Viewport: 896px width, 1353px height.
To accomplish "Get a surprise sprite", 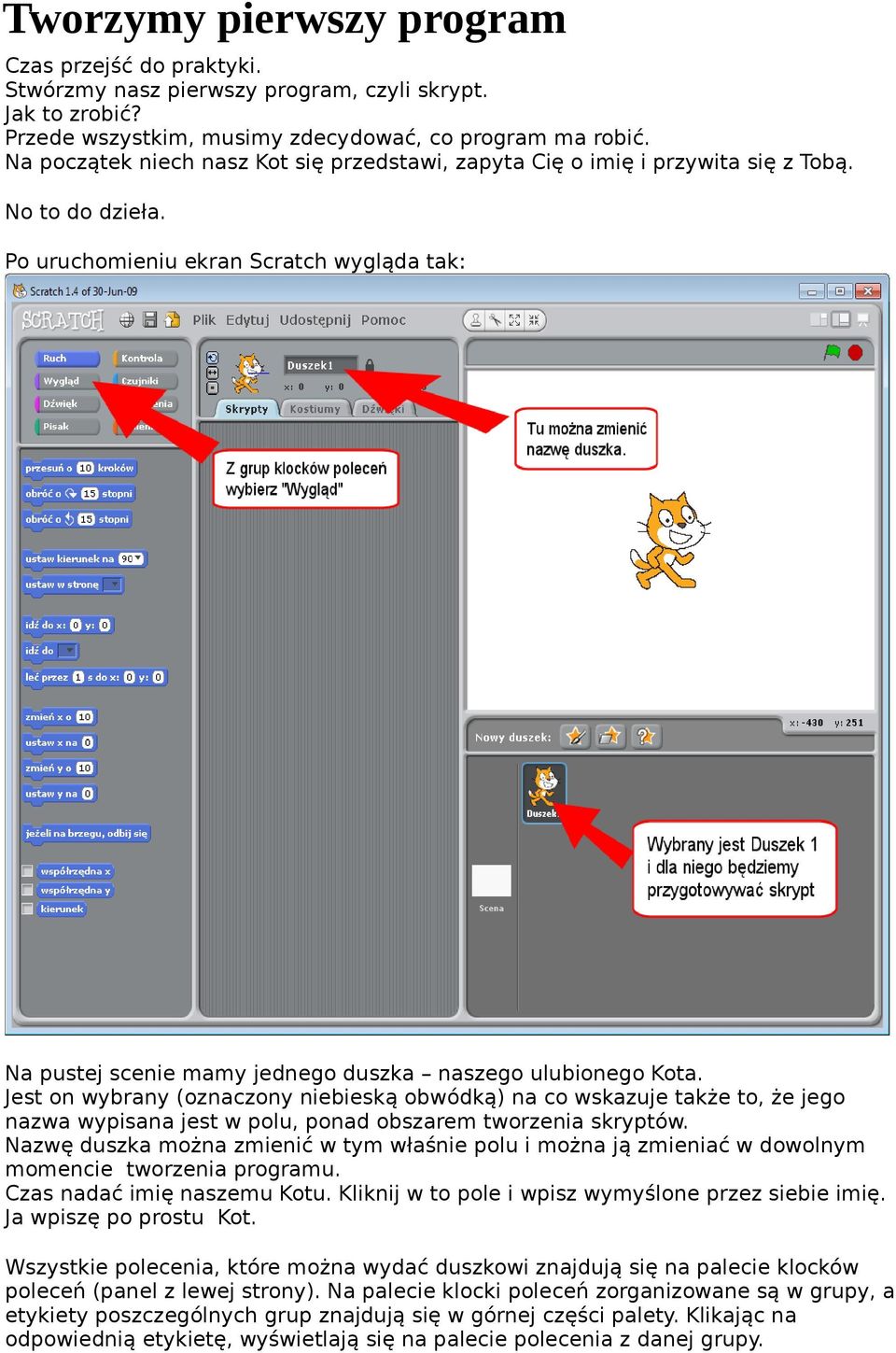I will click(645, 736).
